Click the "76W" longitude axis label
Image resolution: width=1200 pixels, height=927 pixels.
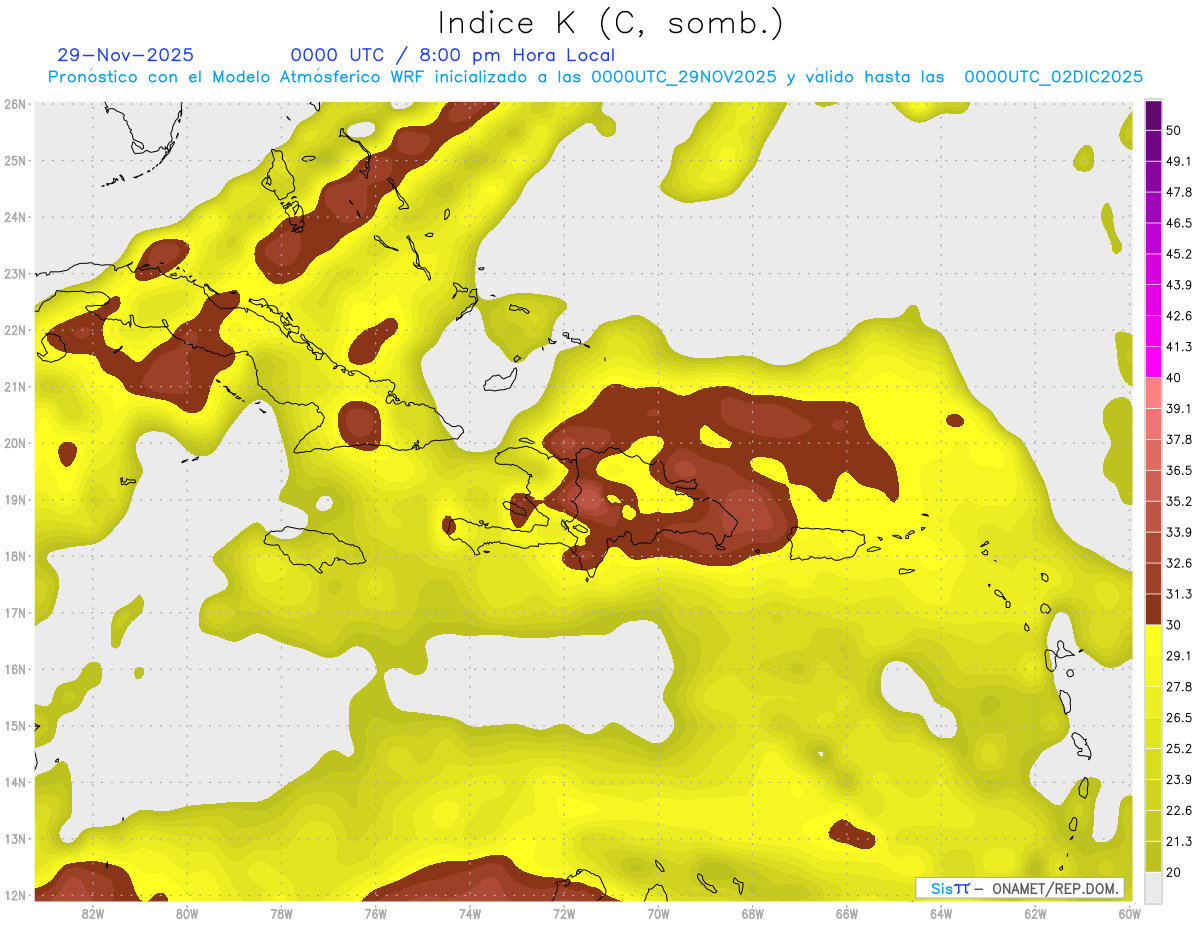(375, 913)
